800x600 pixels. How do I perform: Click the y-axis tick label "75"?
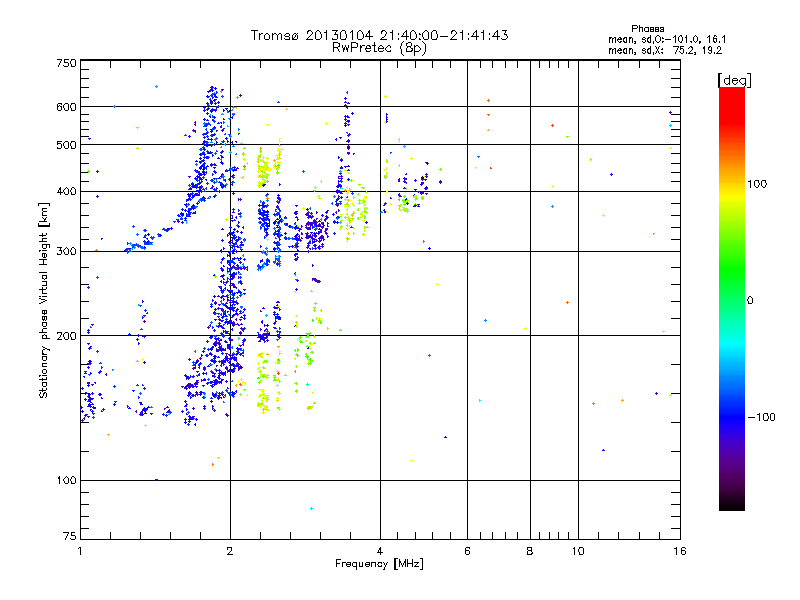point(70,536)
